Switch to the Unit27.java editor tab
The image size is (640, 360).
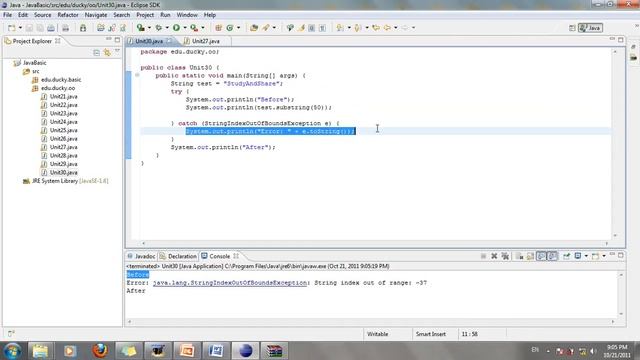pos(205,41)
